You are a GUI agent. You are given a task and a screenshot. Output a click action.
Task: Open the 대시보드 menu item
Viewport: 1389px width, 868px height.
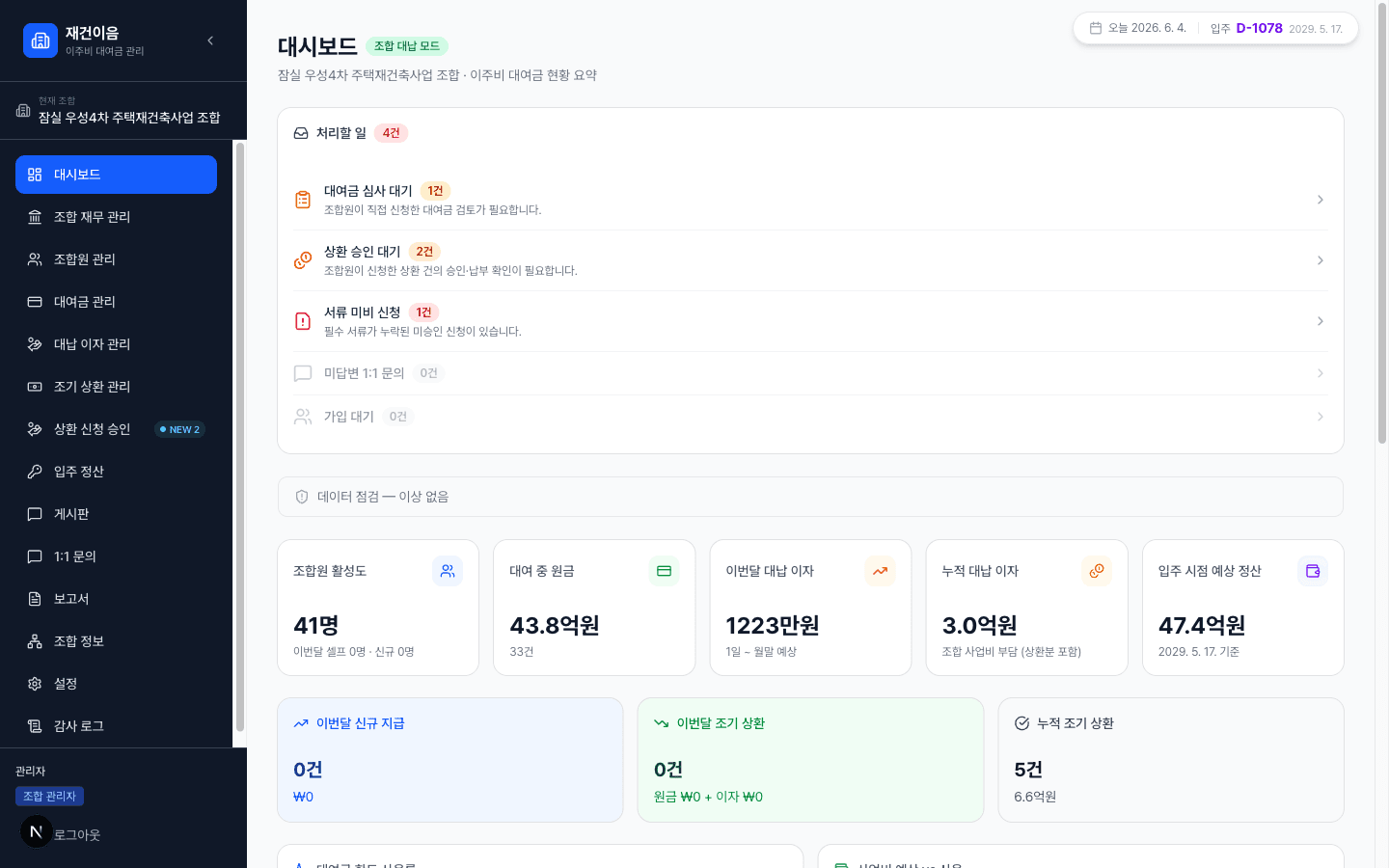click(x=116, y=175)
